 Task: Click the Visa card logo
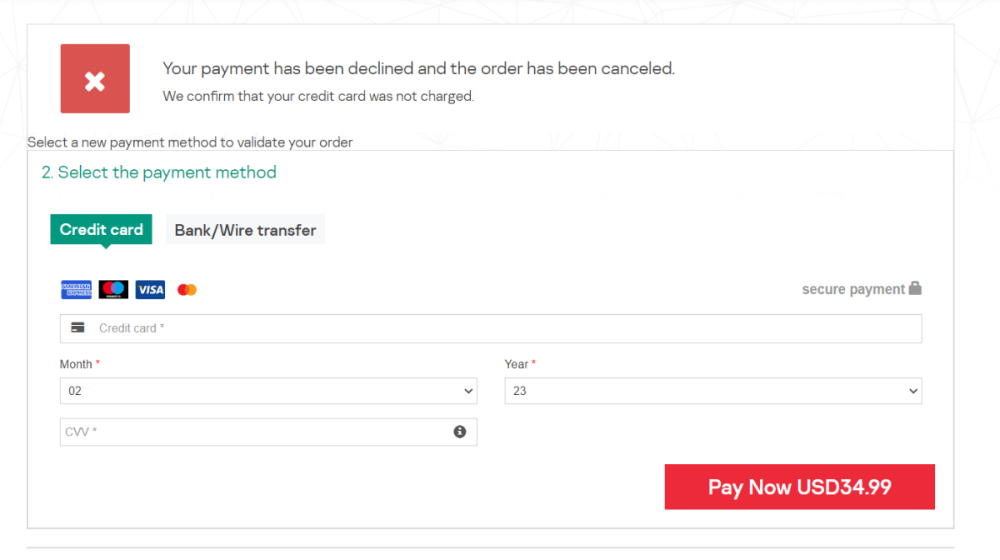(150, 290)
